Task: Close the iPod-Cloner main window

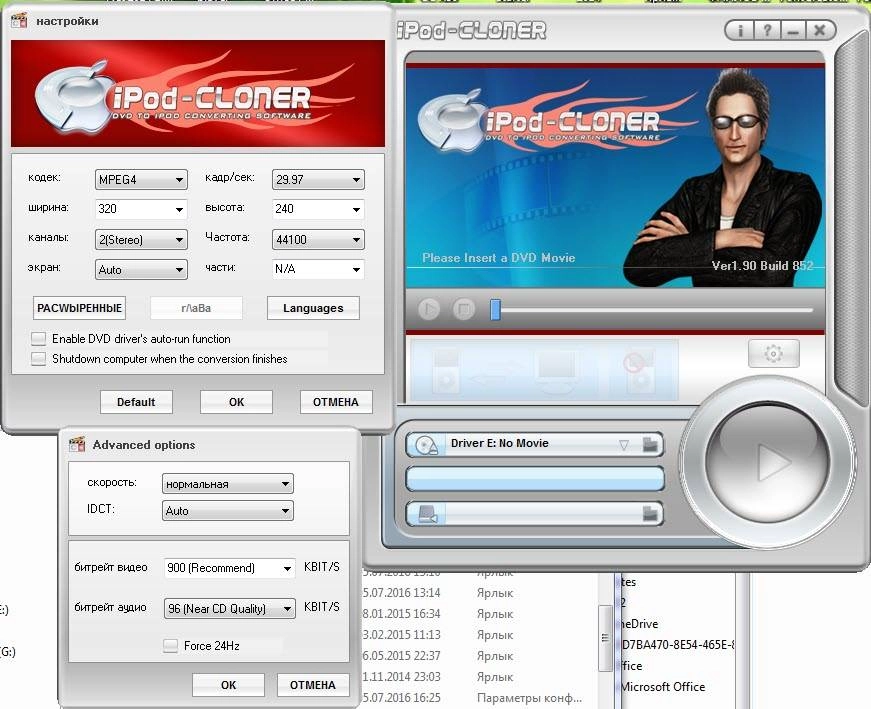Action: 820,31
